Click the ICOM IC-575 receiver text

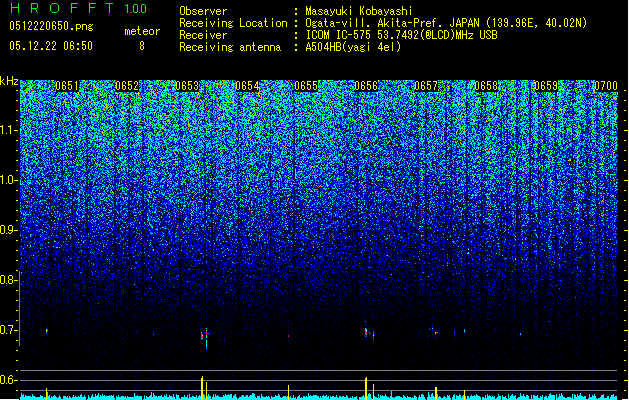[x=401, y=35]
